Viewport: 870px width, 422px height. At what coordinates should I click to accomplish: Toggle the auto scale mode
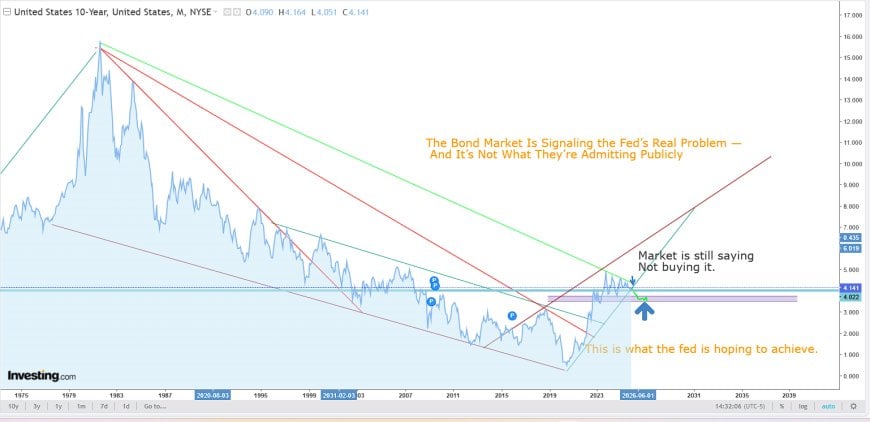point(827,406)
